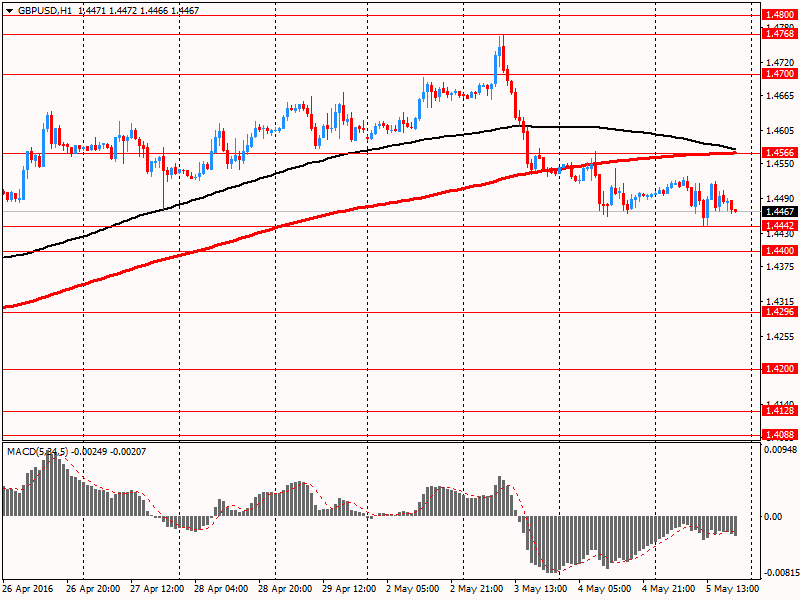Click the 1.4088 red price level label
Viewport: 800px width, 600px height.
tap(779, 435)
